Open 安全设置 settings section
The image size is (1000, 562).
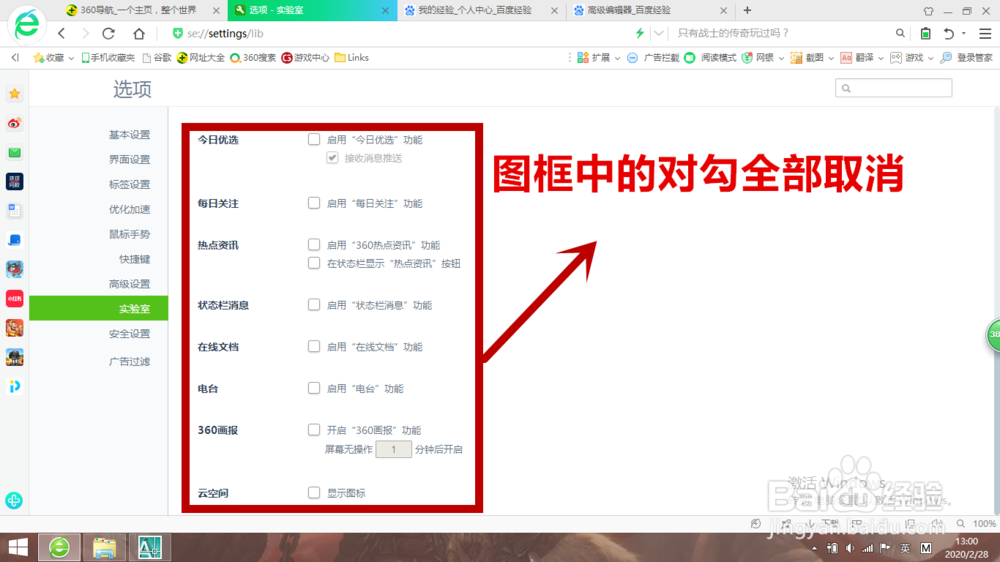click(129, 334)
